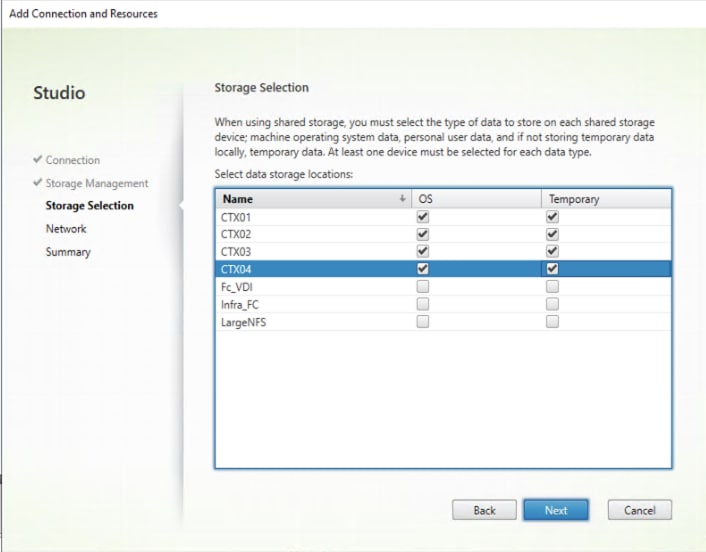Viewport: 706px width, 552px height.
Task: Enable OS storage on LargeNFS
Action: click(422, 321)
